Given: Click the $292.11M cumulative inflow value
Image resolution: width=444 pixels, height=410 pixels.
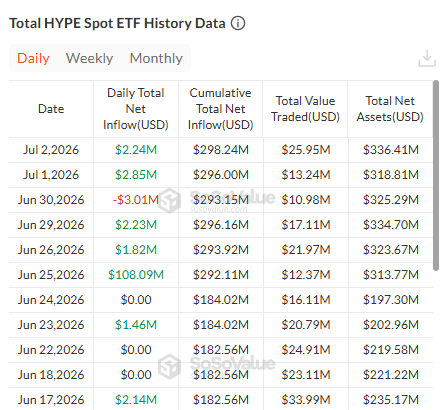Looking at the screenshot, I should (221, 275).
